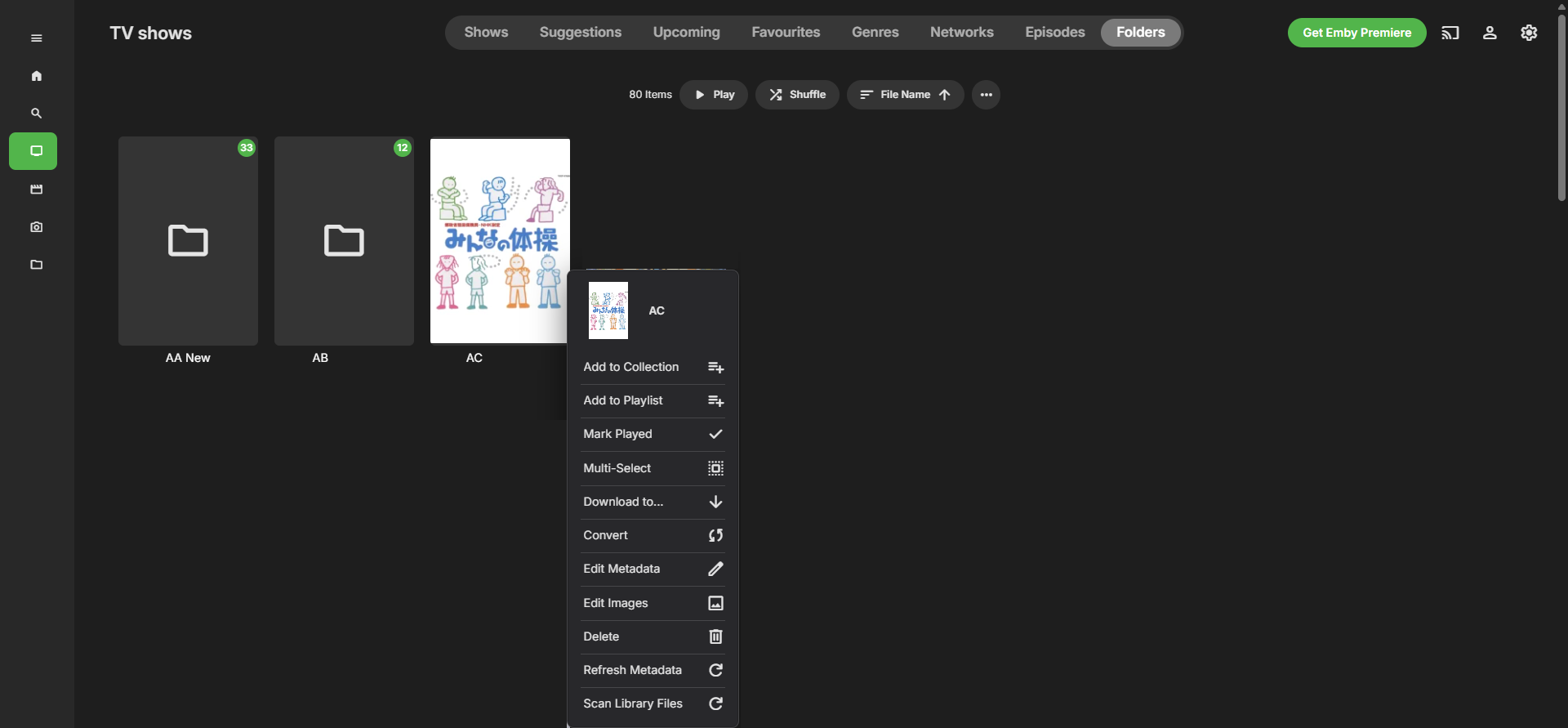Select the TV shows library sidebar icon
The width and height of the screenshot is (1568, 728).
click(x=33, y=151)
